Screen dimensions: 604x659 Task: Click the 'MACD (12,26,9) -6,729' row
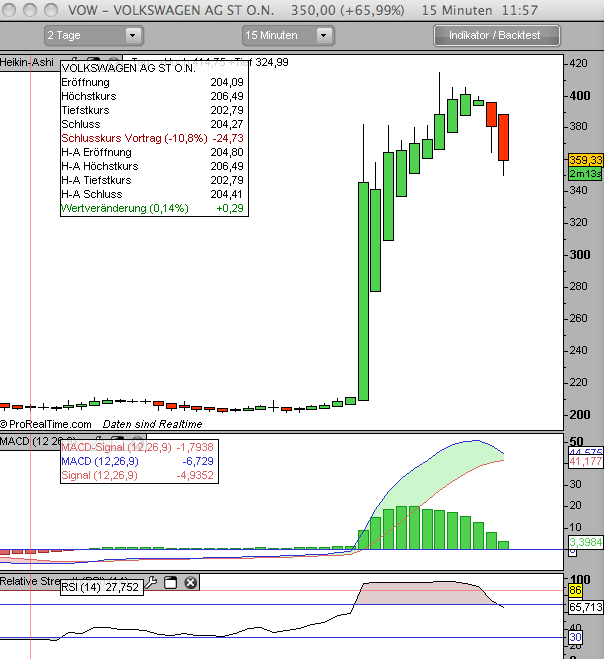138,461
